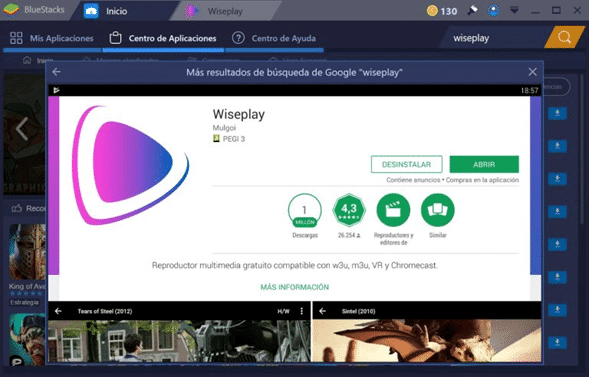
Task: Click the topmost download icon on right sidebar
Action: point(557,113)
